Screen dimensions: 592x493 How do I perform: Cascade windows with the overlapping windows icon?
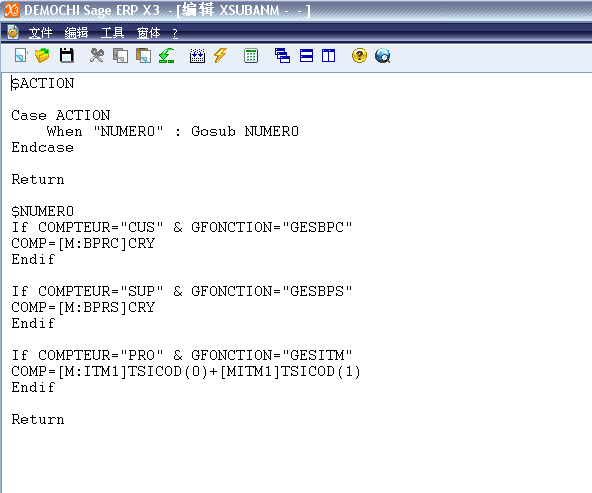(x=282, y=56)
